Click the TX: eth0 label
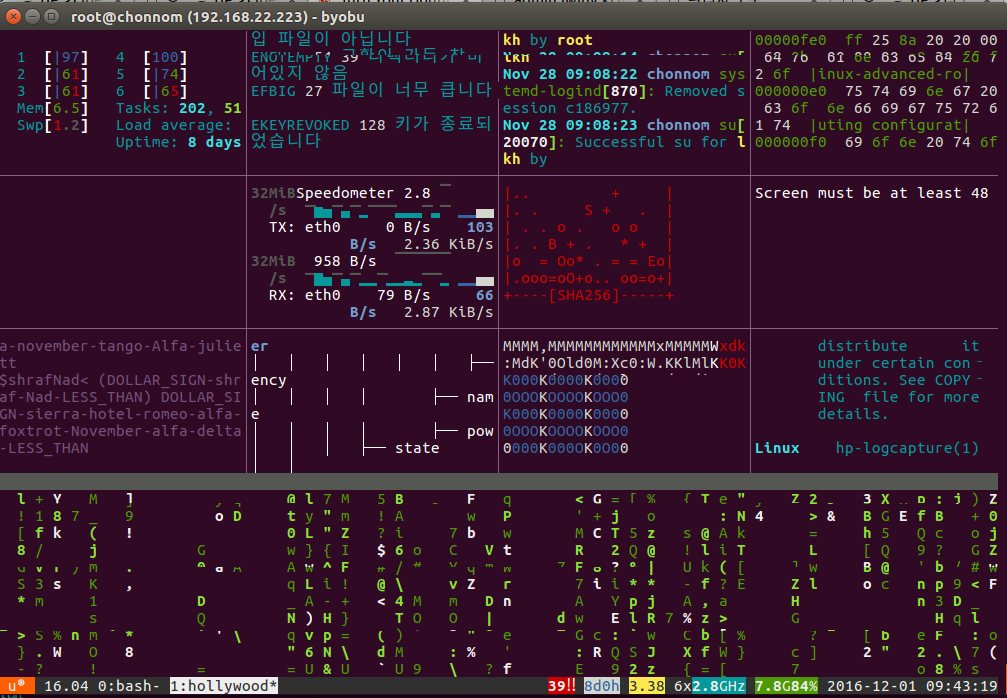Screen dimensions: 1007x698 tap(304, 227)
